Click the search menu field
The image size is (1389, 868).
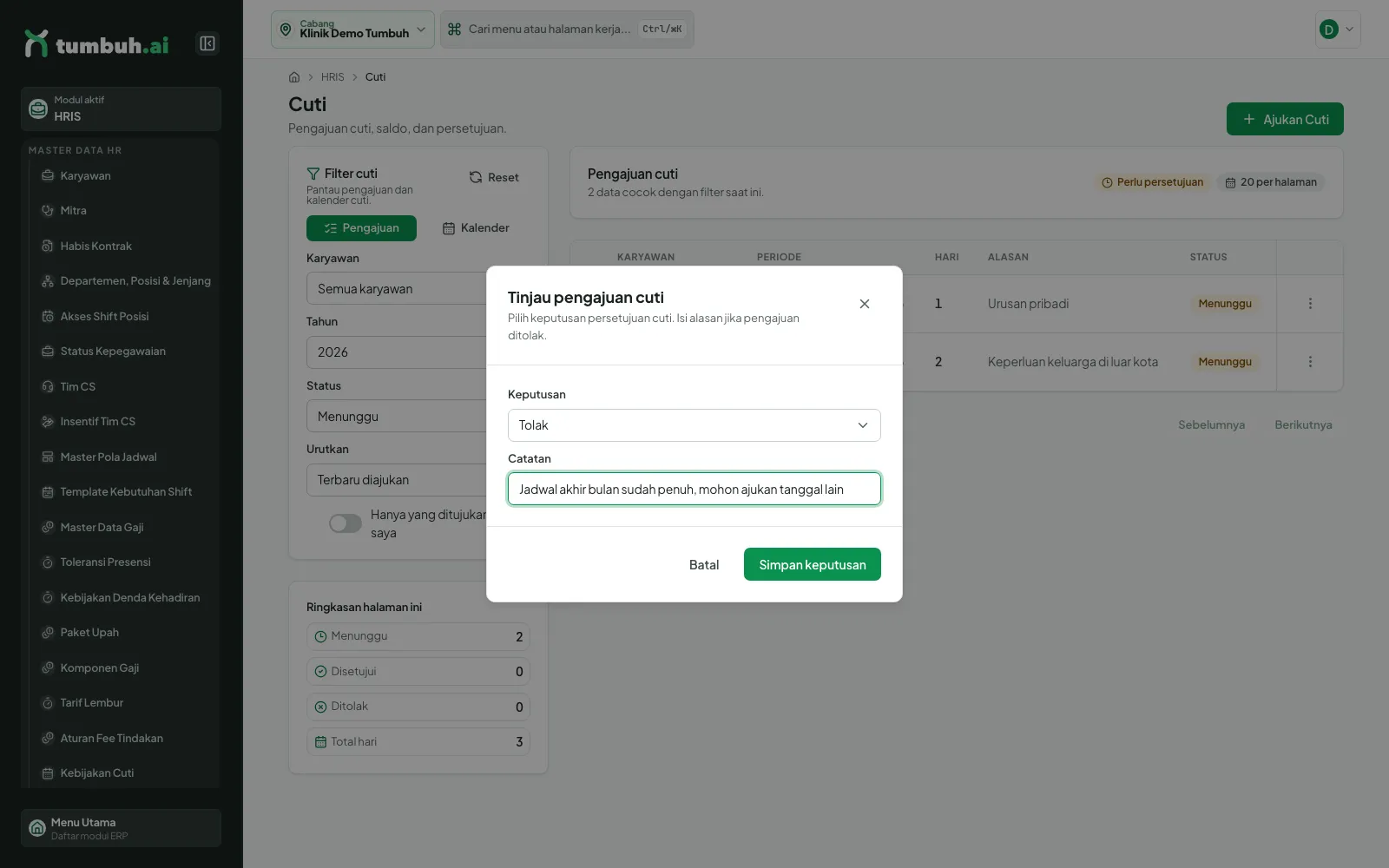567,30
